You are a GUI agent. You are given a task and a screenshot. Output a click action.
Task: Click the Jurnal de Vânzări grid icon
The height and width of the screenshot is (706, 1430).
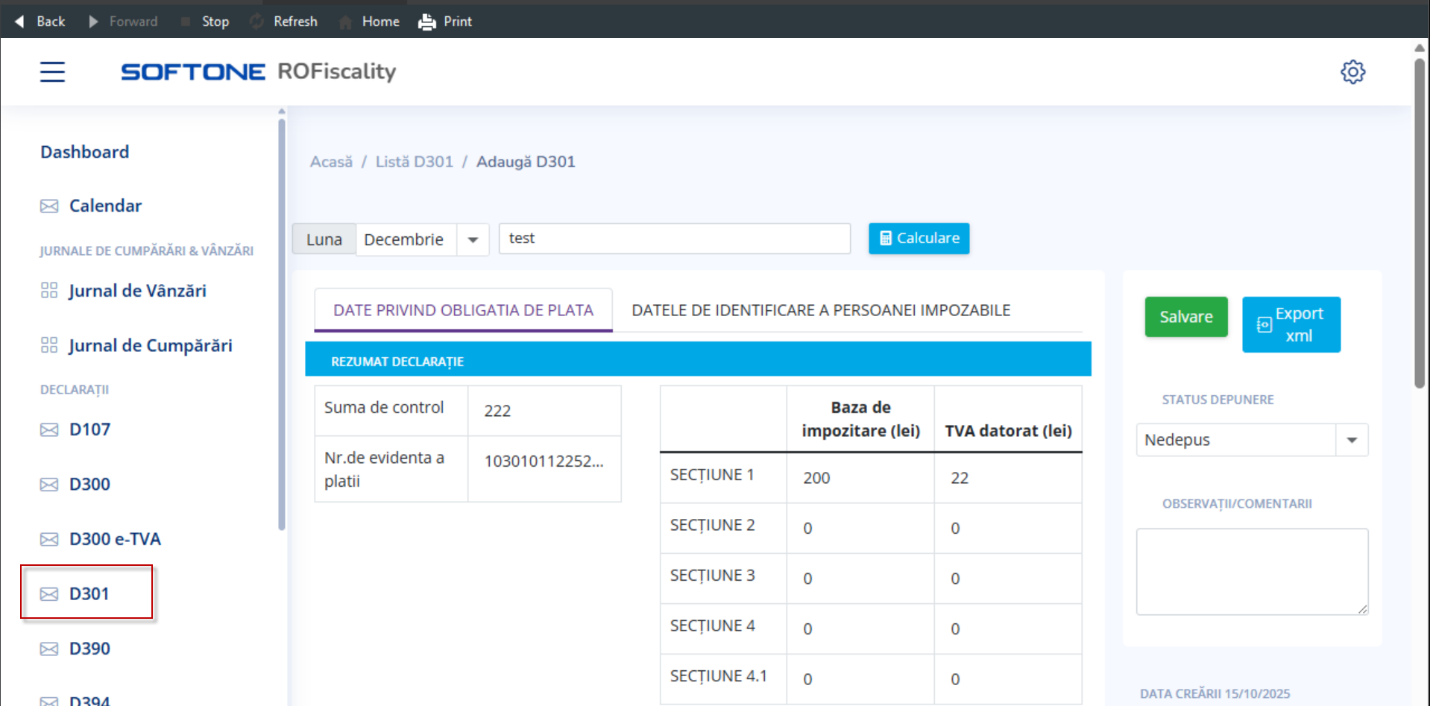coord(49,291)
